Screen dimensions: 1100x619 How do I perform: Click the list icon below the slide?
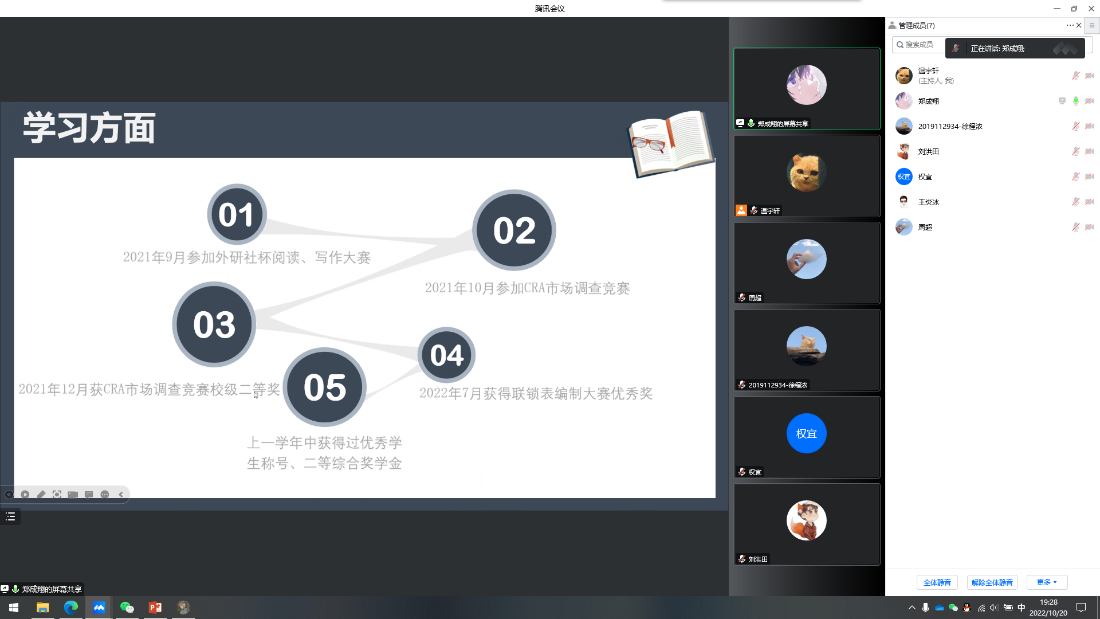[x=11, y=516]
